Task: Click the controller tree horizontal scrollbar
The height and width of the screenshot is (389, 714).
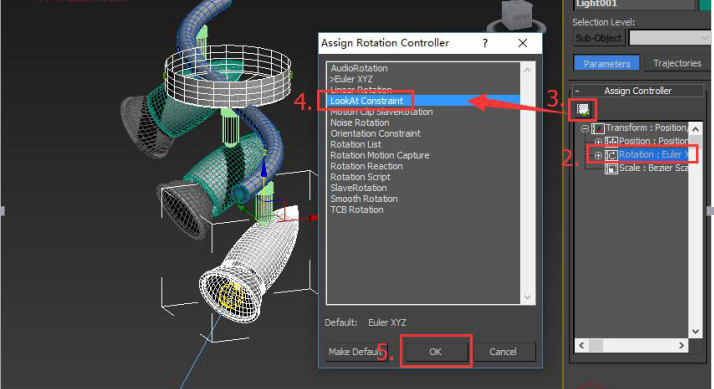Action: pyautogui.click(x=631, y=345)
